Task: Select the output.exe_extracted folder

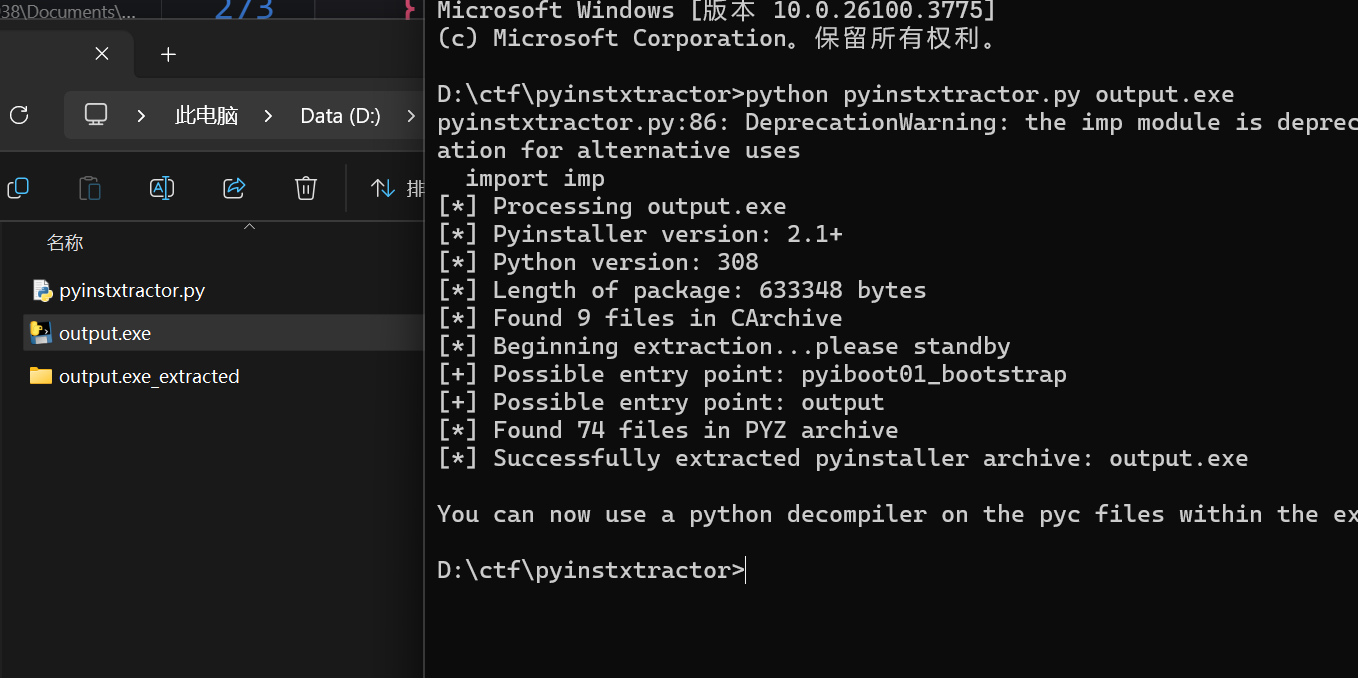Action: tap(149, 376)
